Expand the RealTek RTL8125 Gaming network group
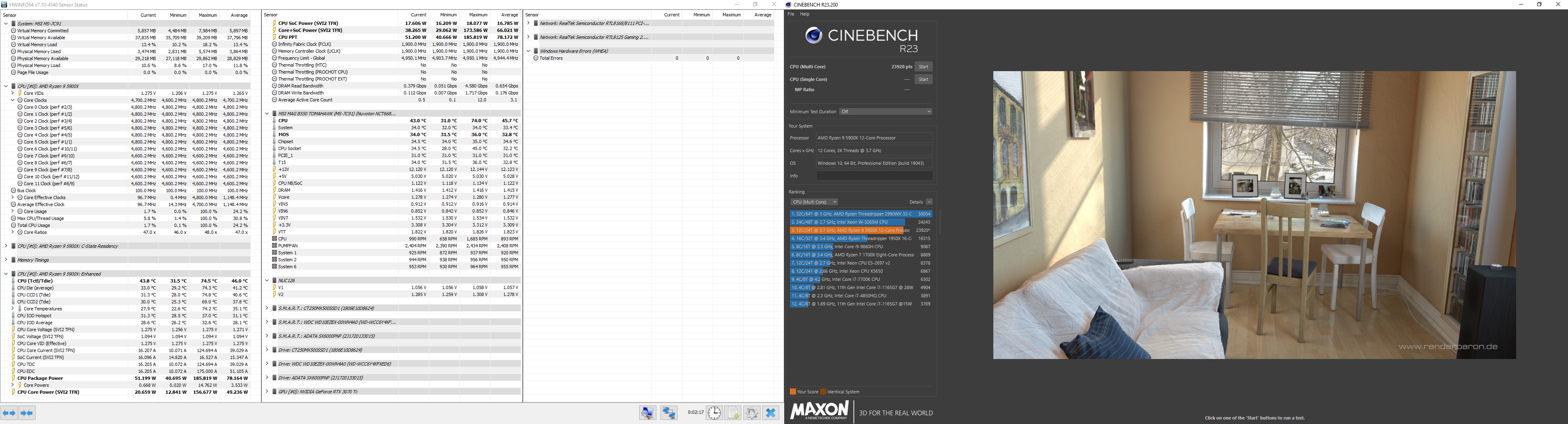 tap(529, 37)
